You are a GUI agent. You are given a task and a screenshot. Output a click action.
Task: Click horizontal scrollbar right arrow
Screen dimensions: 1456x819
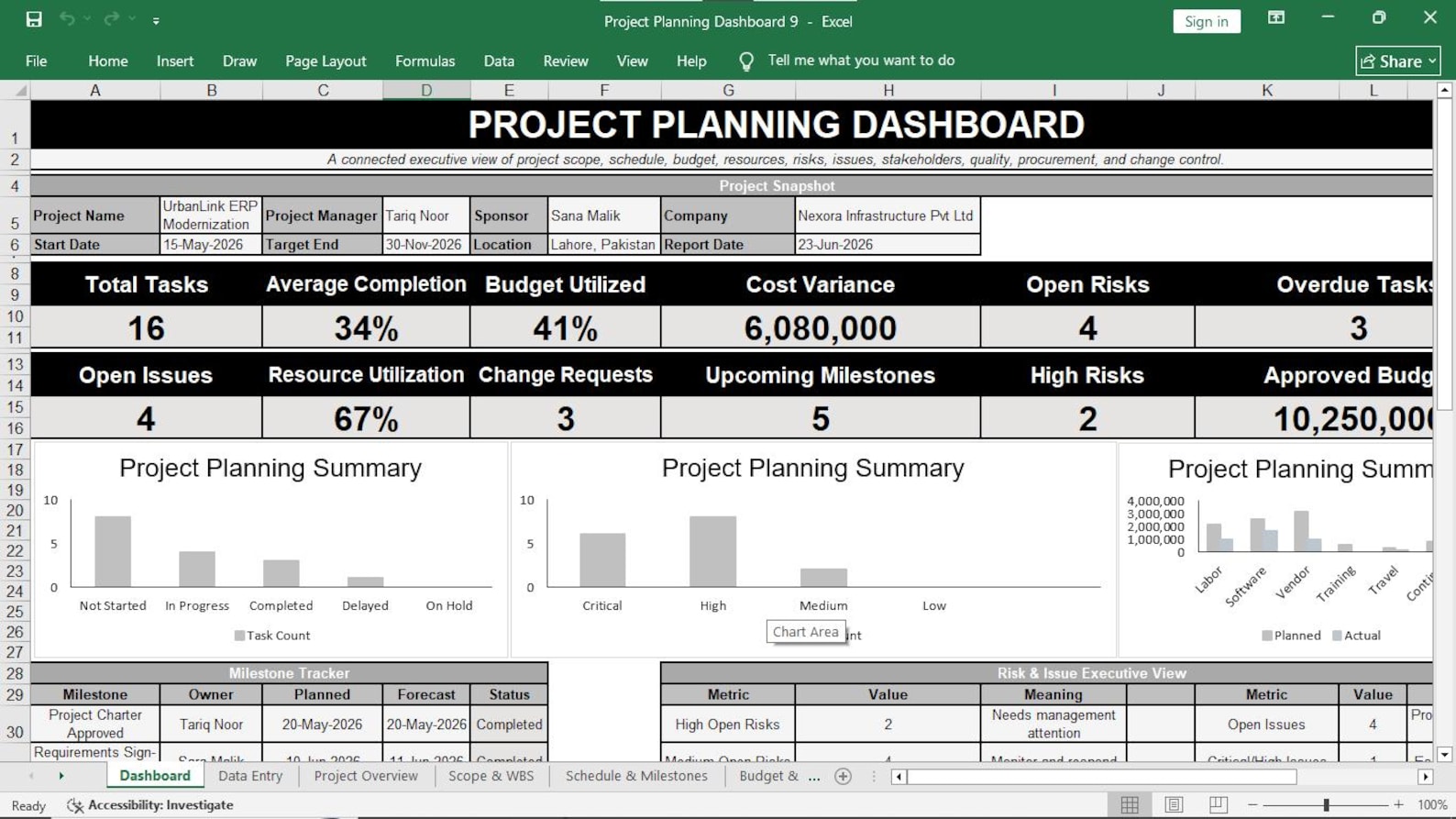tap(1425, 777)
